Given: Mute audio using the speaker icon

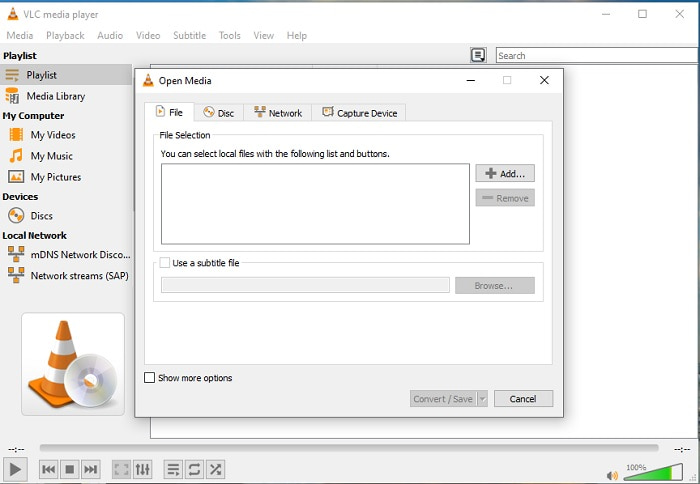Looking at the screenshot, I should click(612, 476).
